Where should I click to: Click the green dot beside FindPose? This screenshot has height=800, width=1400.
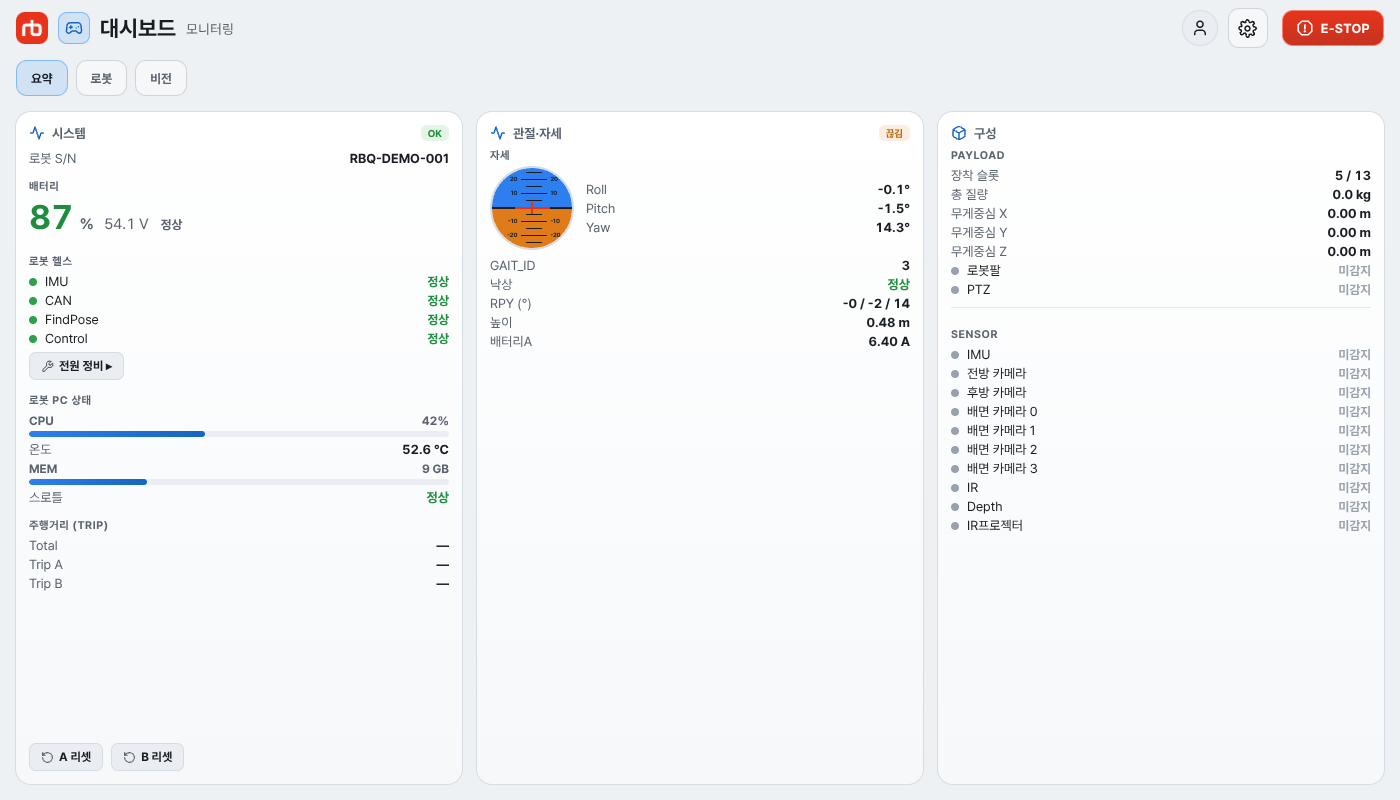(x=33, y=320)
